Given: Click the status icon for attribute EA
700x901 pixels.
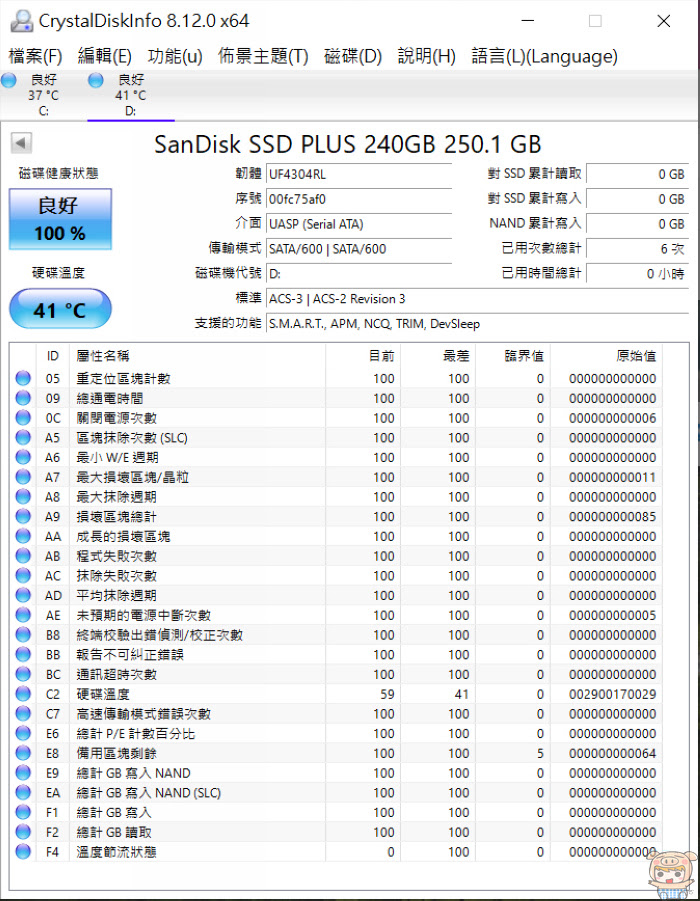Looking at the screenshot, I should 23,792.
